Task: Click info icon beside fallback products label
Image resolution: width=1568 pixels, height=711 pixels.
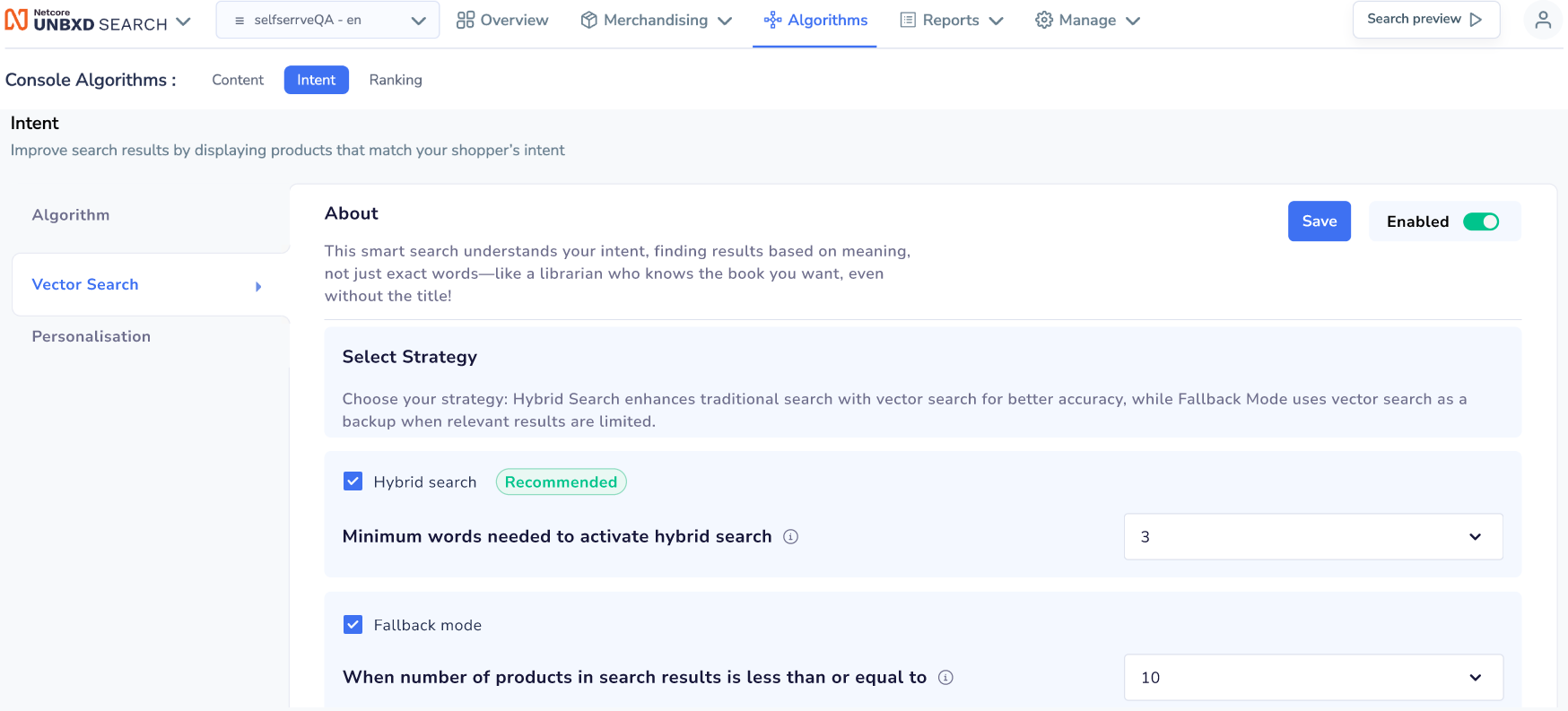Action: (x=945, y=678)
